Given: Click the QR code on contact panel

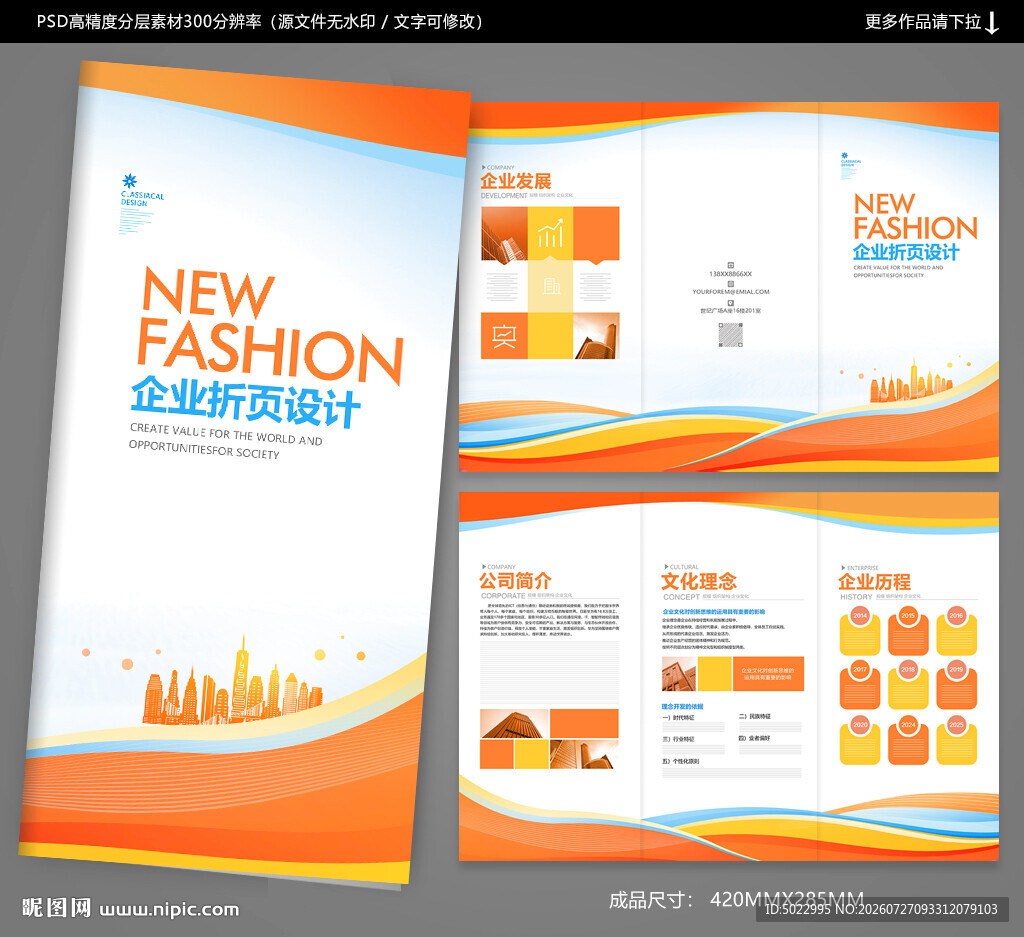Looking at the screenshot, I should [730, 335].
